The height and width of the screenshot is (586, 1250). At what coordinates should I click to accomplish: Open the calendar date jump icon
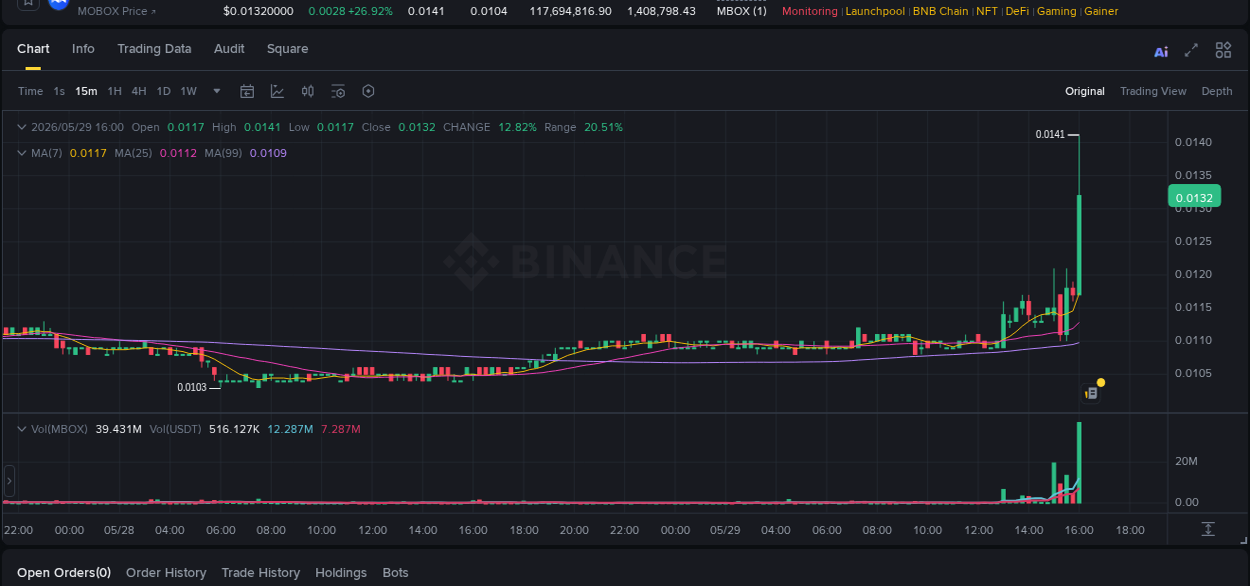coord(247,91)
